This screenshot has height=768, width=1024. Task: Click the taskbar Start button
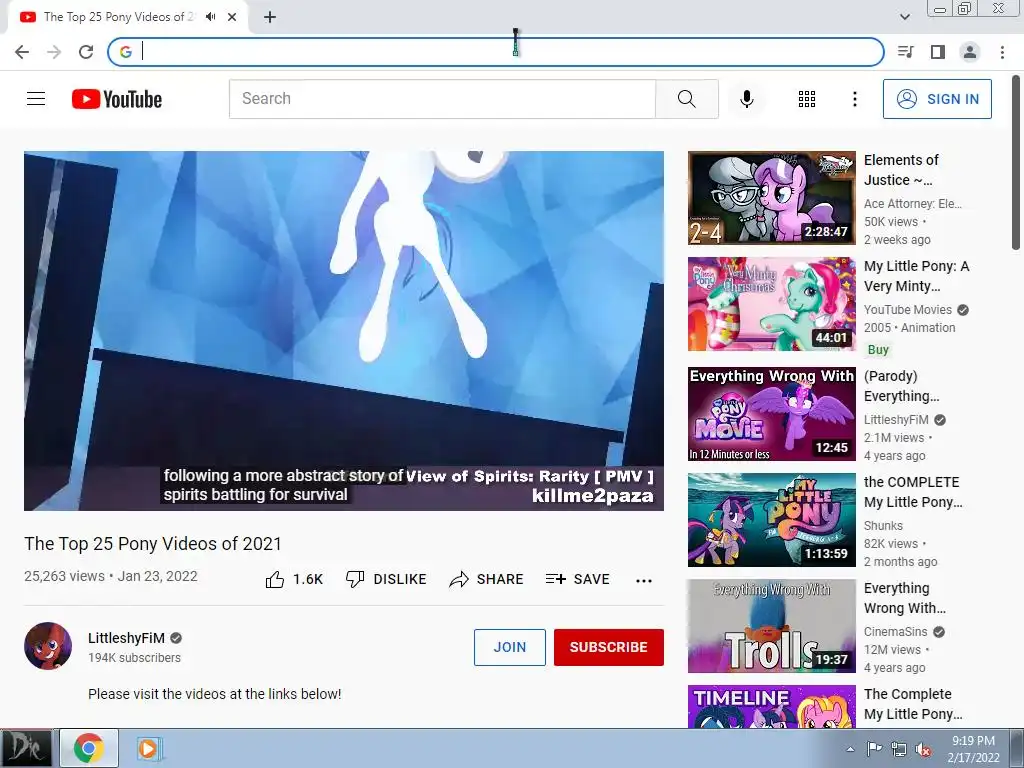[25, 748]
